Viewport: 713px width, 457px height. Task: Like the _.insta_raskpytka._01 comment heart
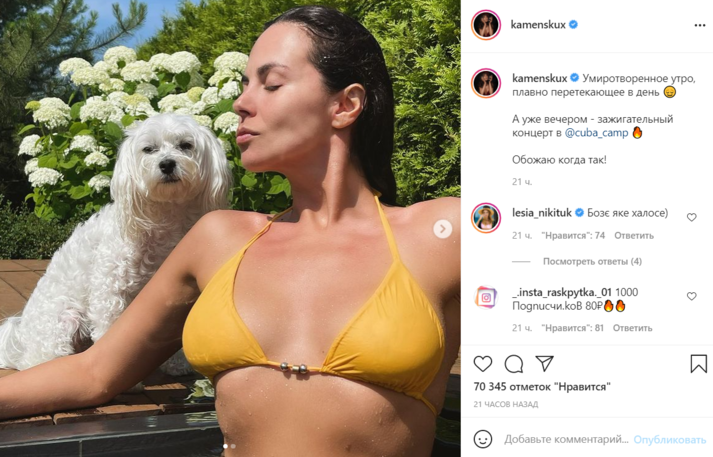[692, 296]
